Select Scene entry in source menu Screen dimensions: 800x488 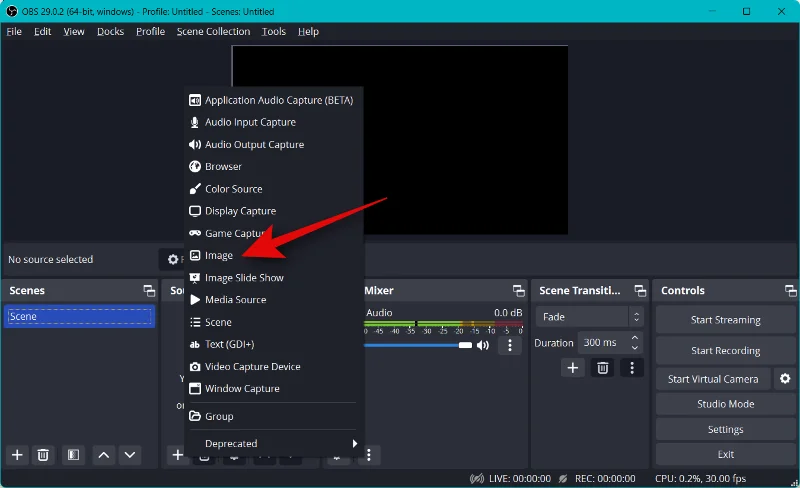273,322
